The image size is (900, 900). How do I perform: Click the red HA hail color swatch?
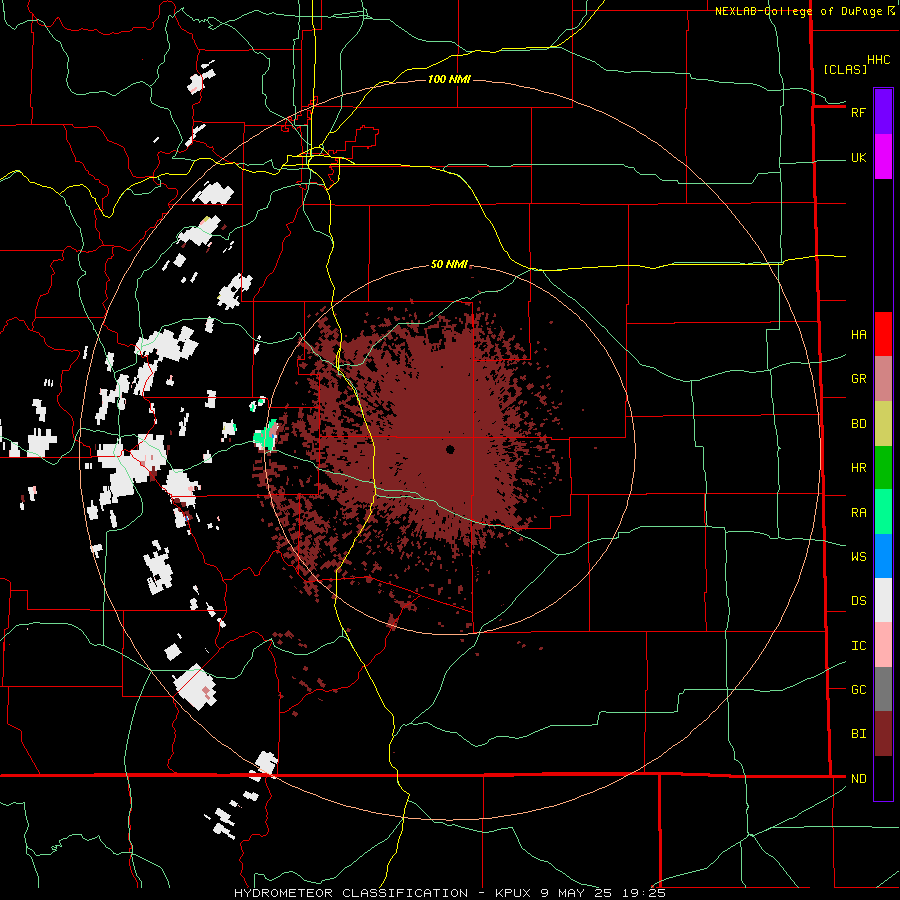tap(883, 334)
